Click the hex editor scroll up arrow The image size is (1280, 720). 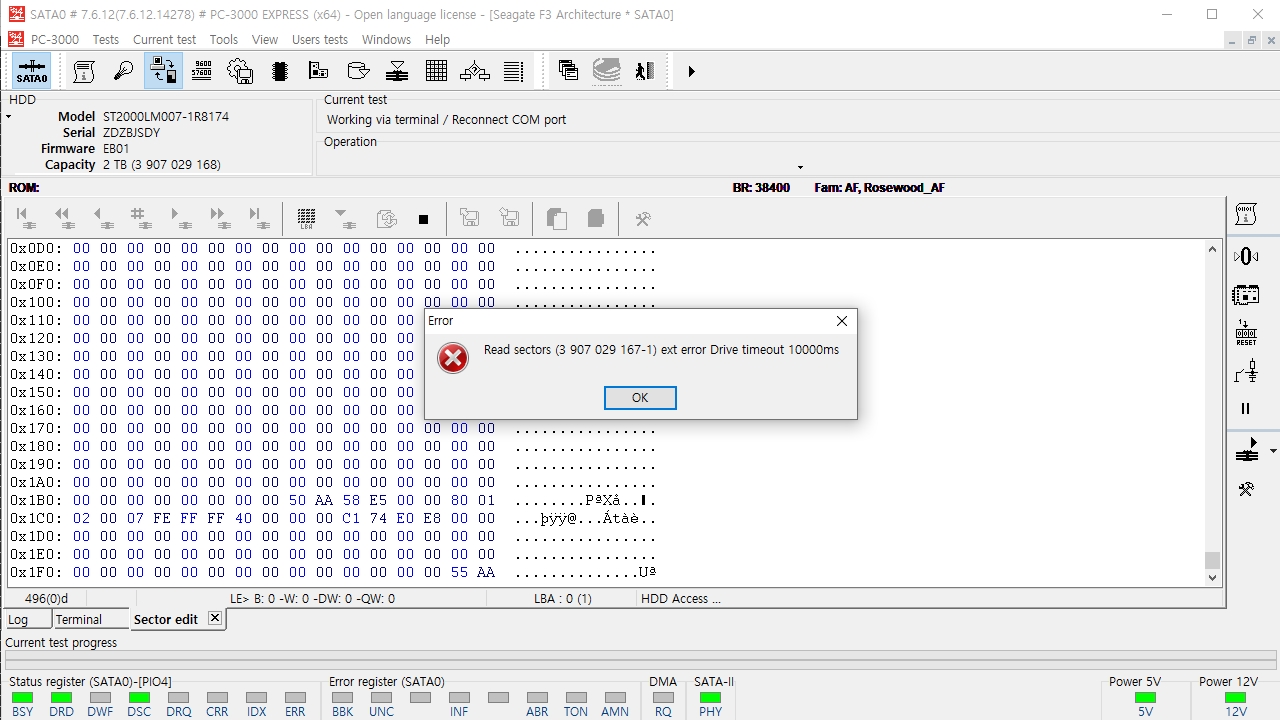point(1213,249)
